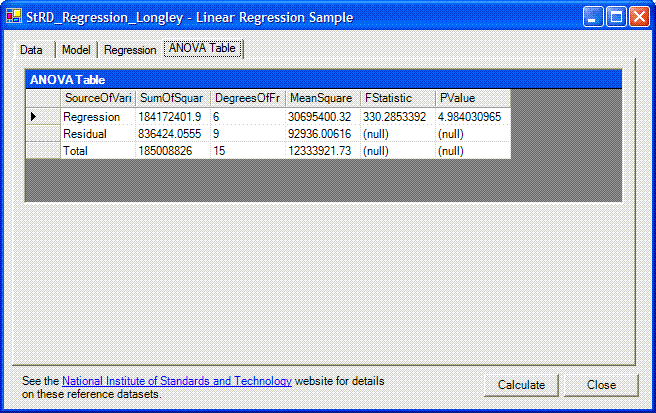This screenshot has height=413, width=656.
Task: Select the Regression row header arrow
Action: click(x=43, y=116)
